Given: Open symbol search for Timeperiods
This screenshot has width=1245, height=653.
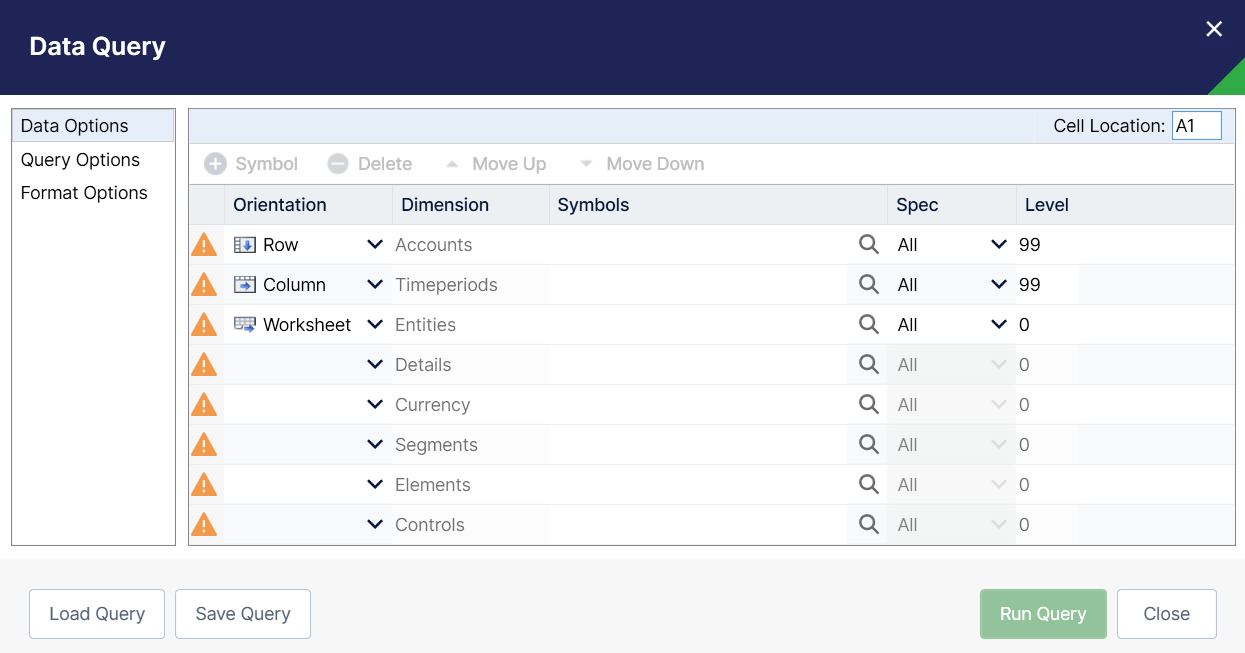Looking at the screenshot, I should [869, 285].
